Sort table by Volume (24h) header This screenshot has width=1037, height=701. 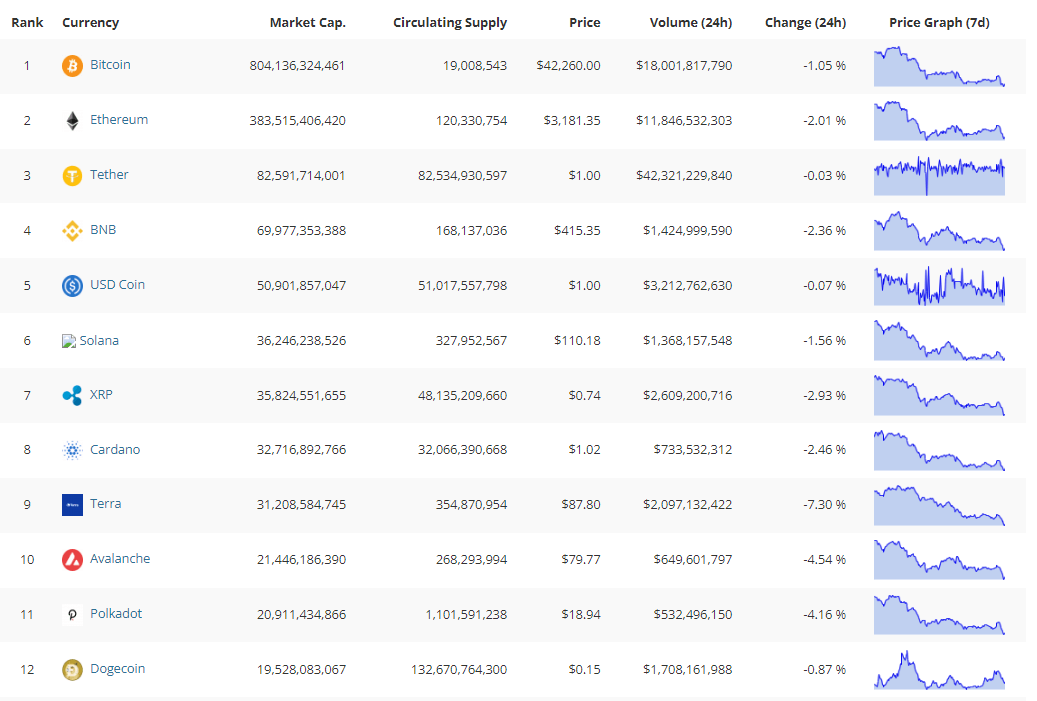(690, 22)
